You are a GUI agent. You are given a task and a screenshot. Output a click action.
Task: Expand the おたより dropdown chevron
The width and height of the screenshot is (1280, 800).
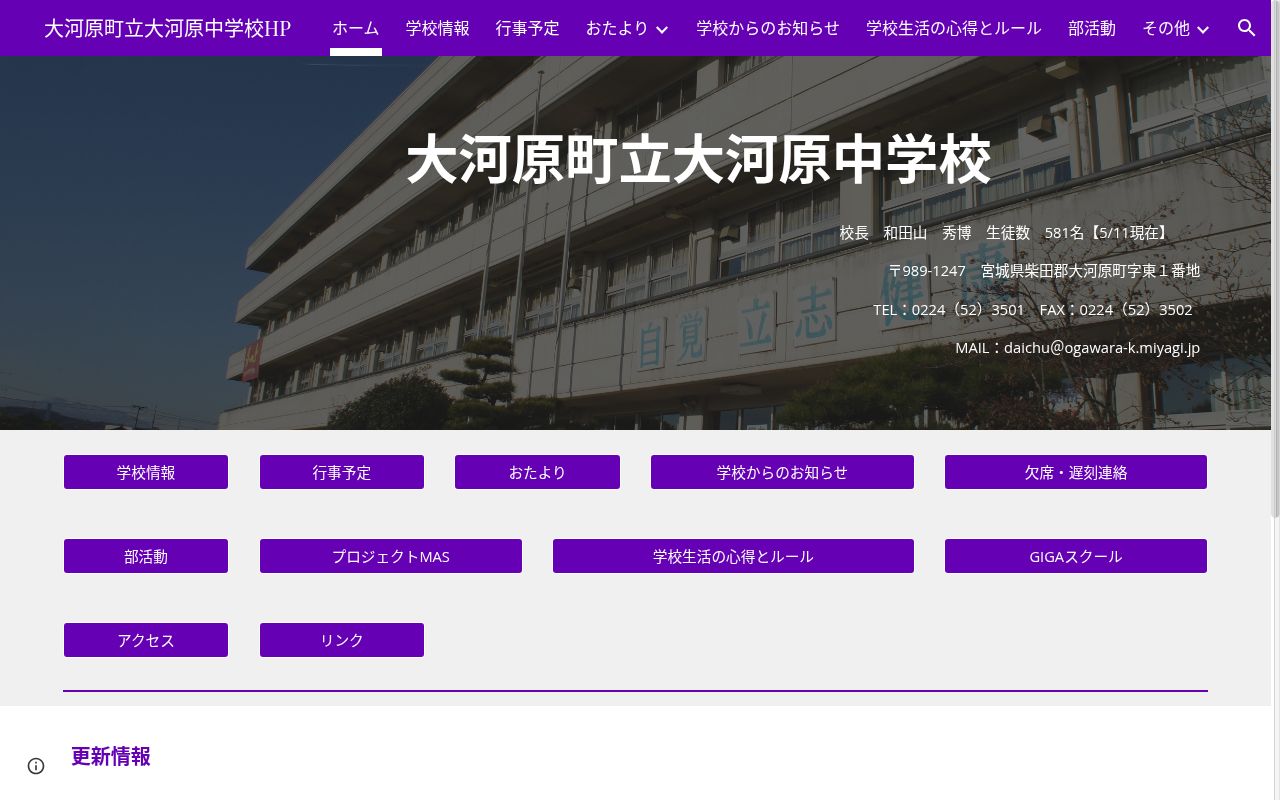point(662,29)
